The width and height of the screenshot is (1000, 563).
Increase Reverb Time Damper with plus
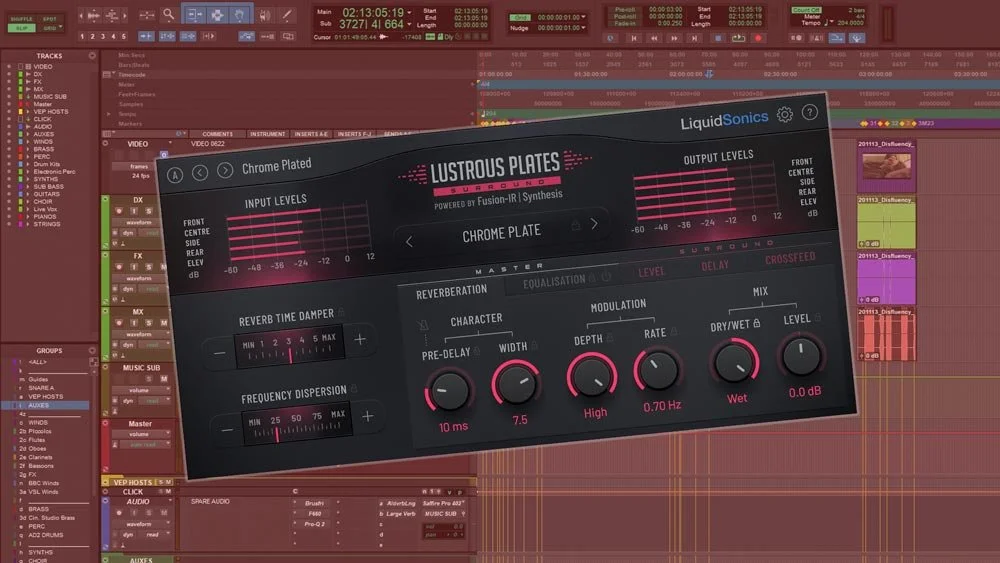click(360, 339)
